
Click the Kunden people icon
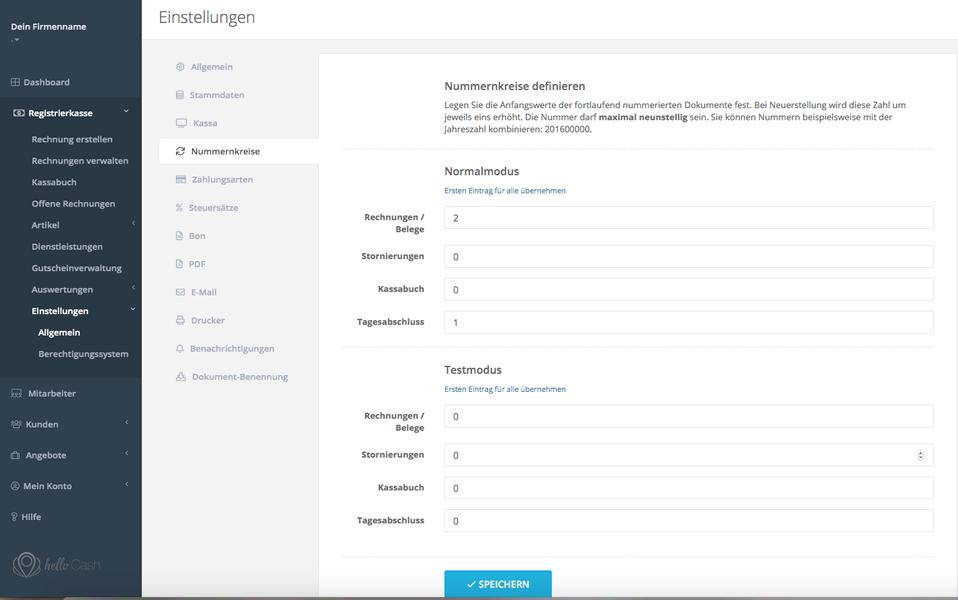(16, 424)
